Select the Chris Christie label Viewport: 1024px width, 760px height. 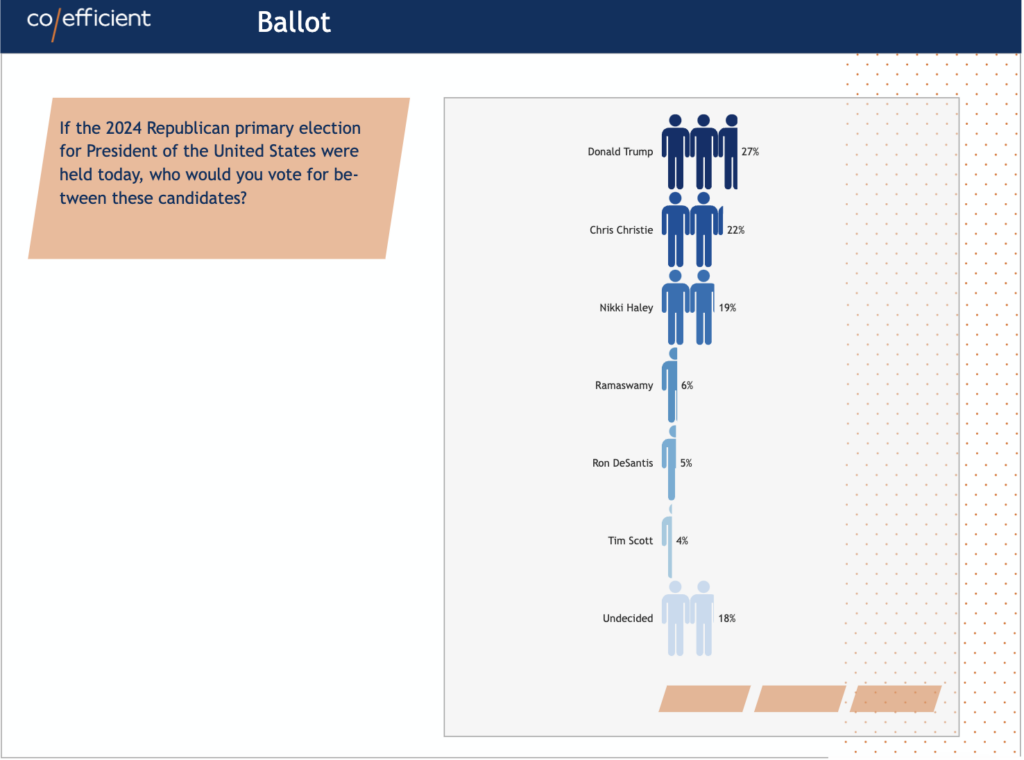620,230
